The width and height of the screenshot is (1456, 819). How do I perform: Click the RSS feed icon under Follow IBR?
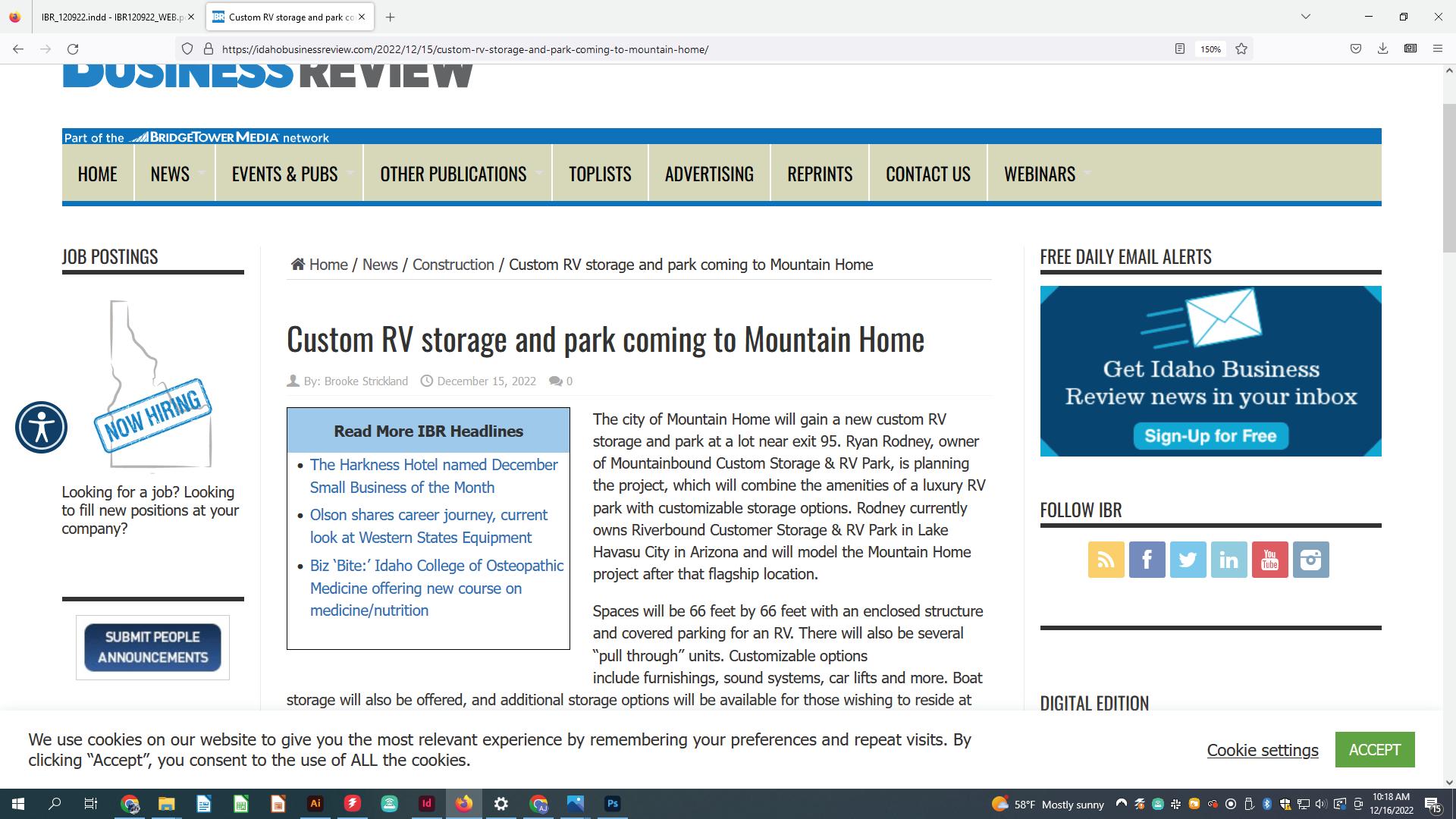[1106, 560]
